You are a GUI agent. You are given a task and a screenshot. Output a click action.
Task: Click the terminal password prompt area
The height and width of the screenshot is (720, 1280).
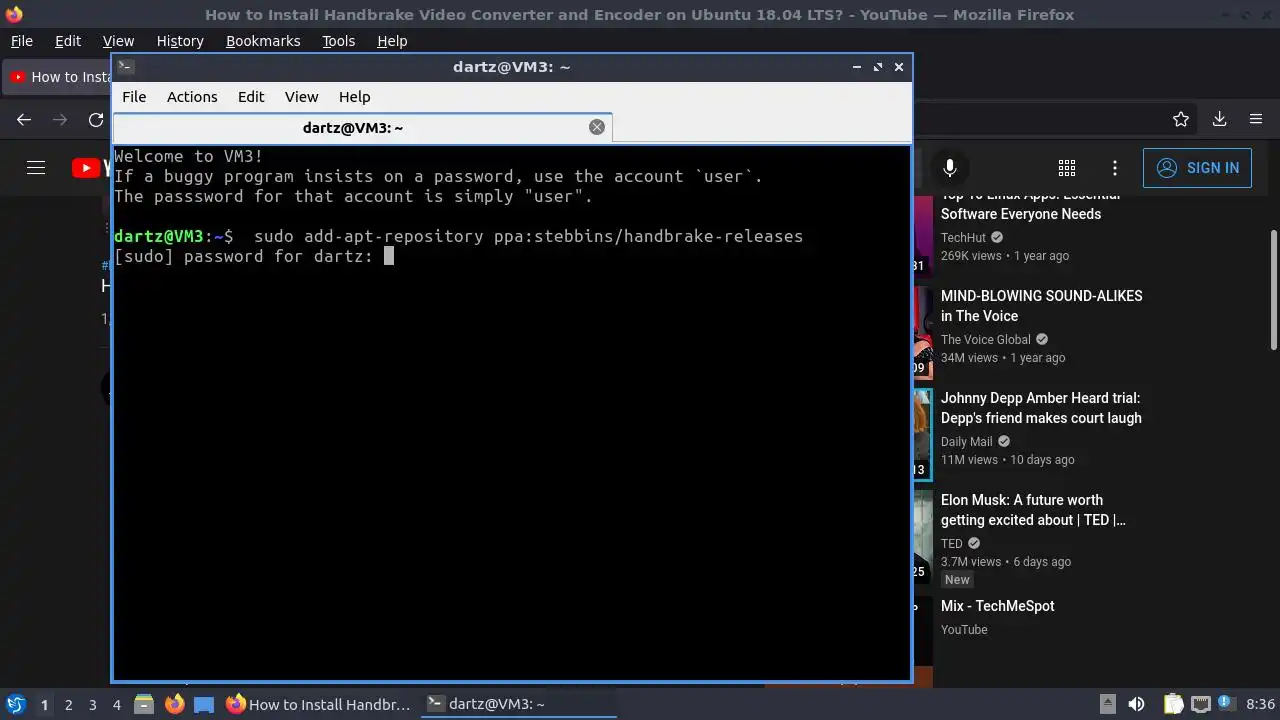tap(254, 256)
